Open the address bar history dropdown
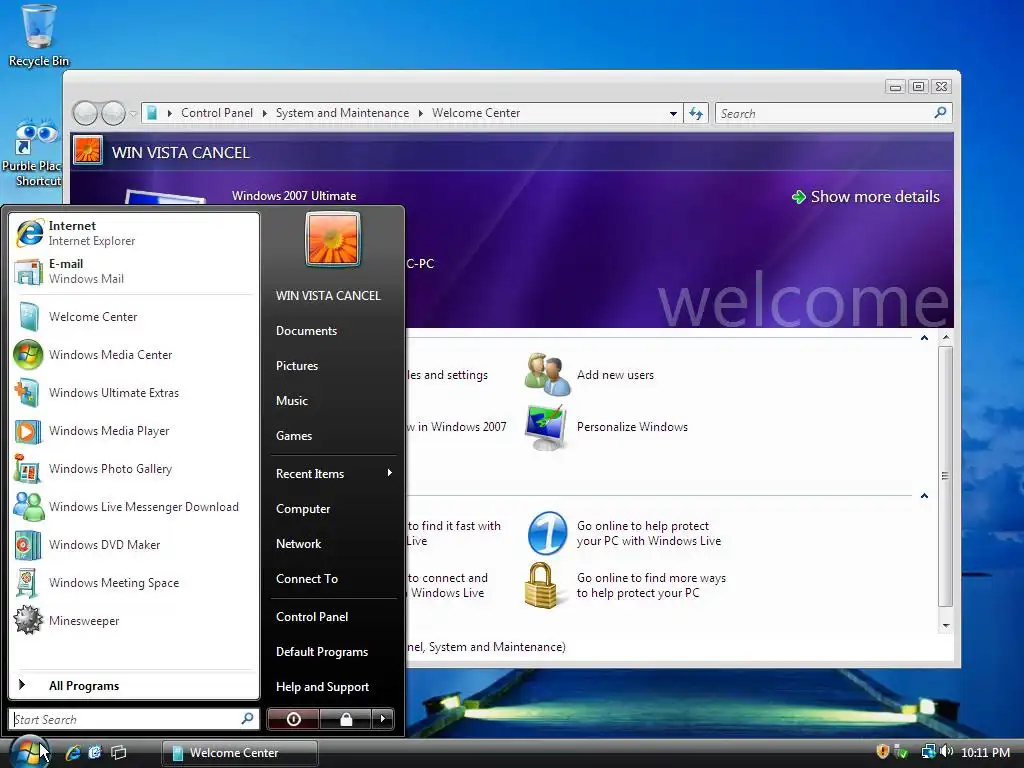 click(x=673, y=114)
